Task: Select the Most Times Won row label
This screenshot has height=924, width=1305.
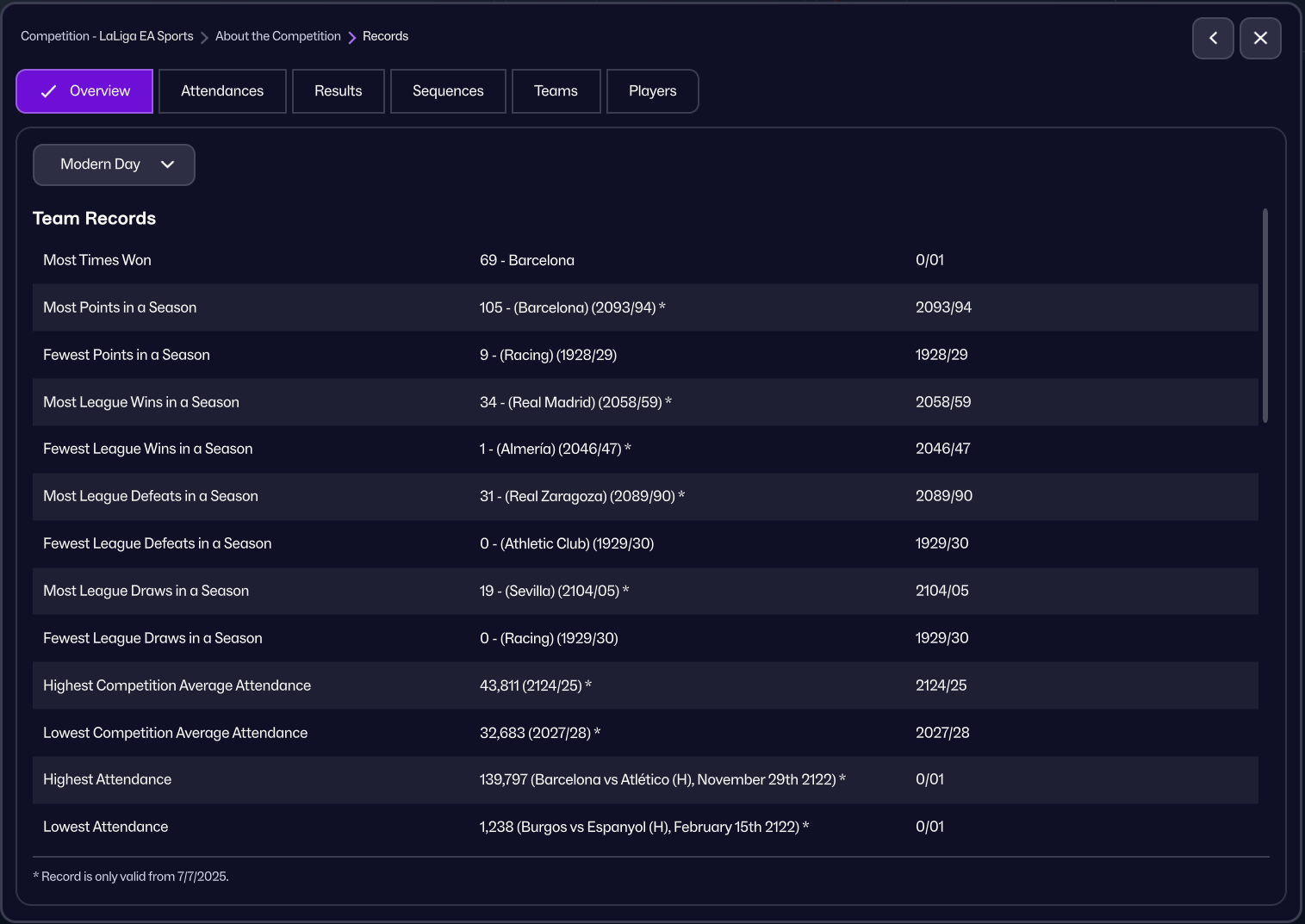Action: 97,260
